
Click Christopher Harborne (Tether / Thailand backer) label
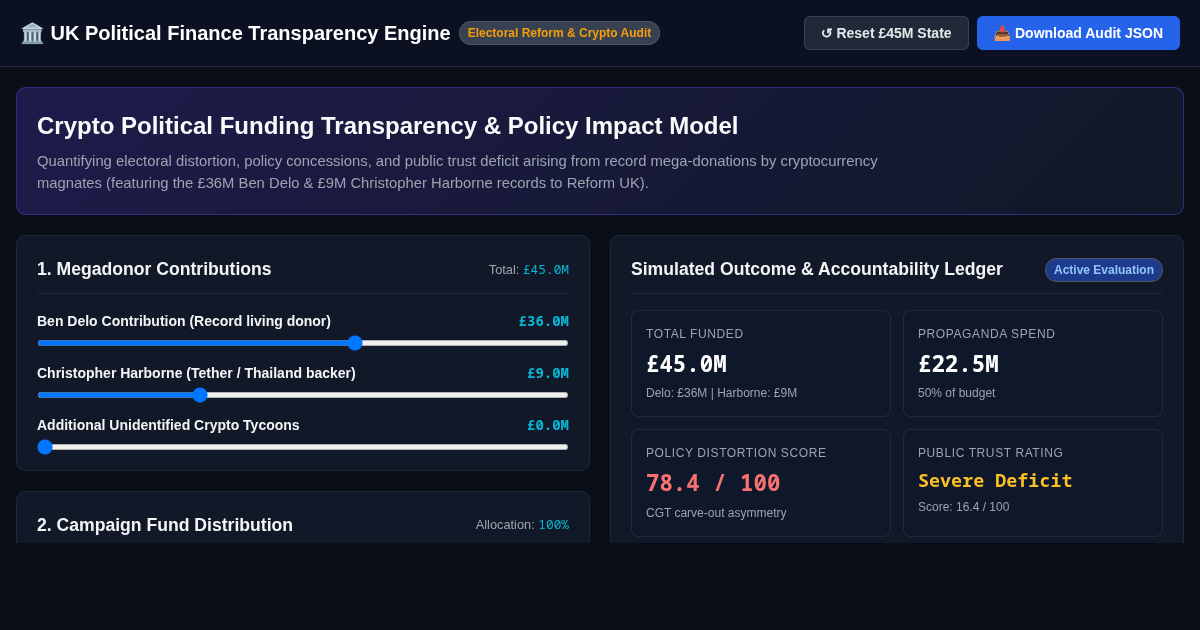point(196,373)
